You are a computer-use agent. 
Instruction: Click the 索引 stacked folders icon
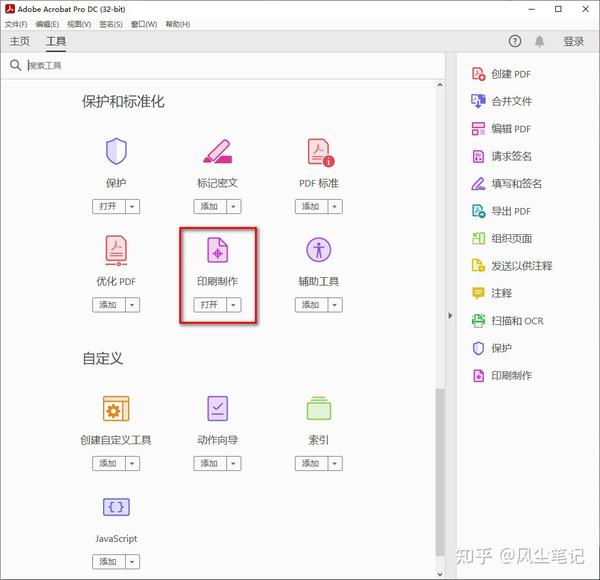(x=318, y=408)
